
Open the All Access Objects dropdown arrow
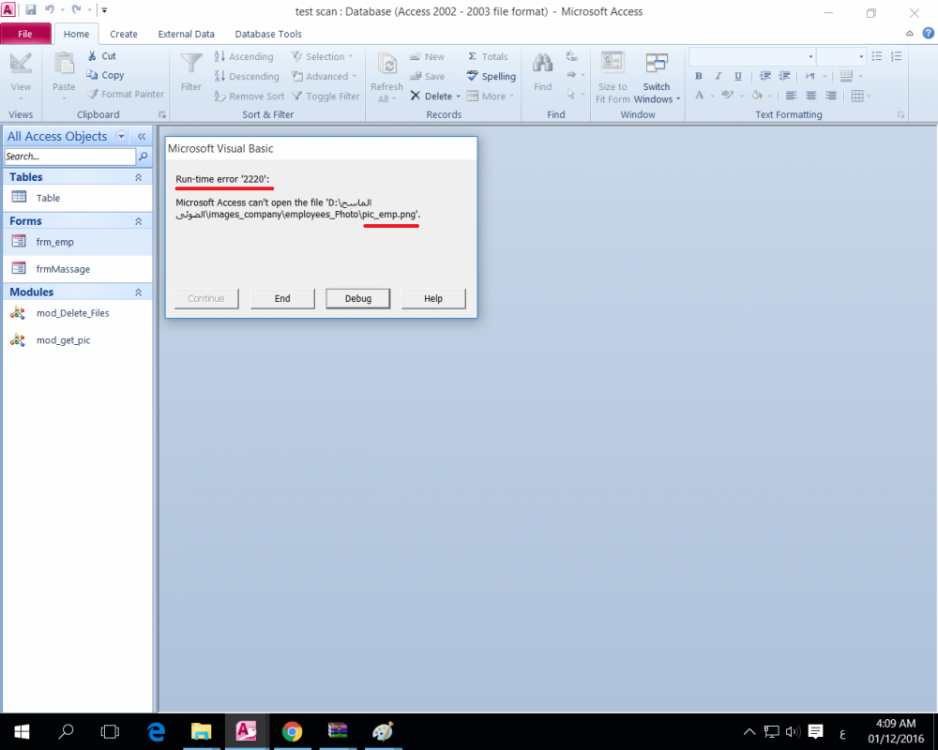pyautogui.click(x=121, y=136)
